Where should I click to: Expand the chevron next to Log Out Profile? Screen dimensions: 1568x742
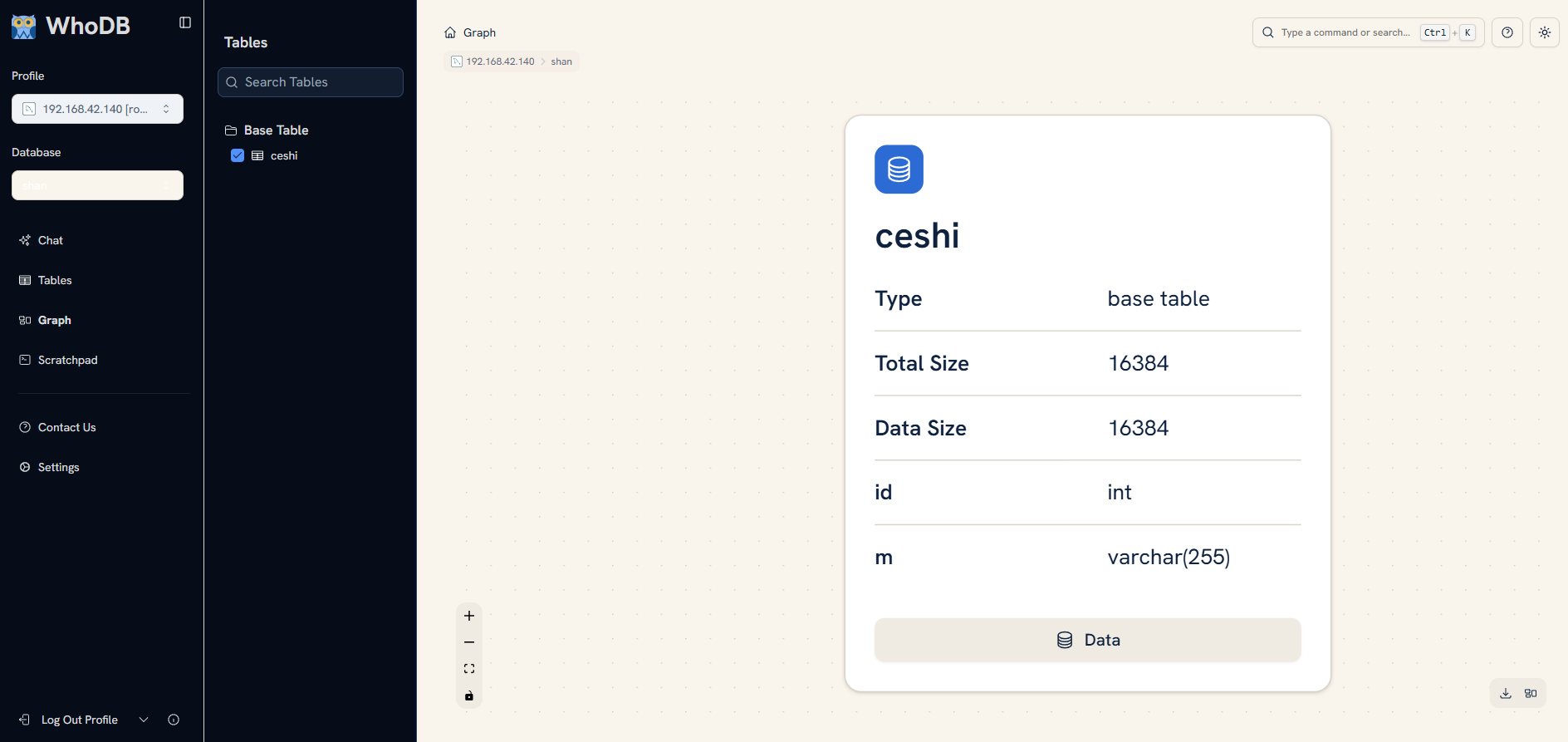[x=144, y=720]
